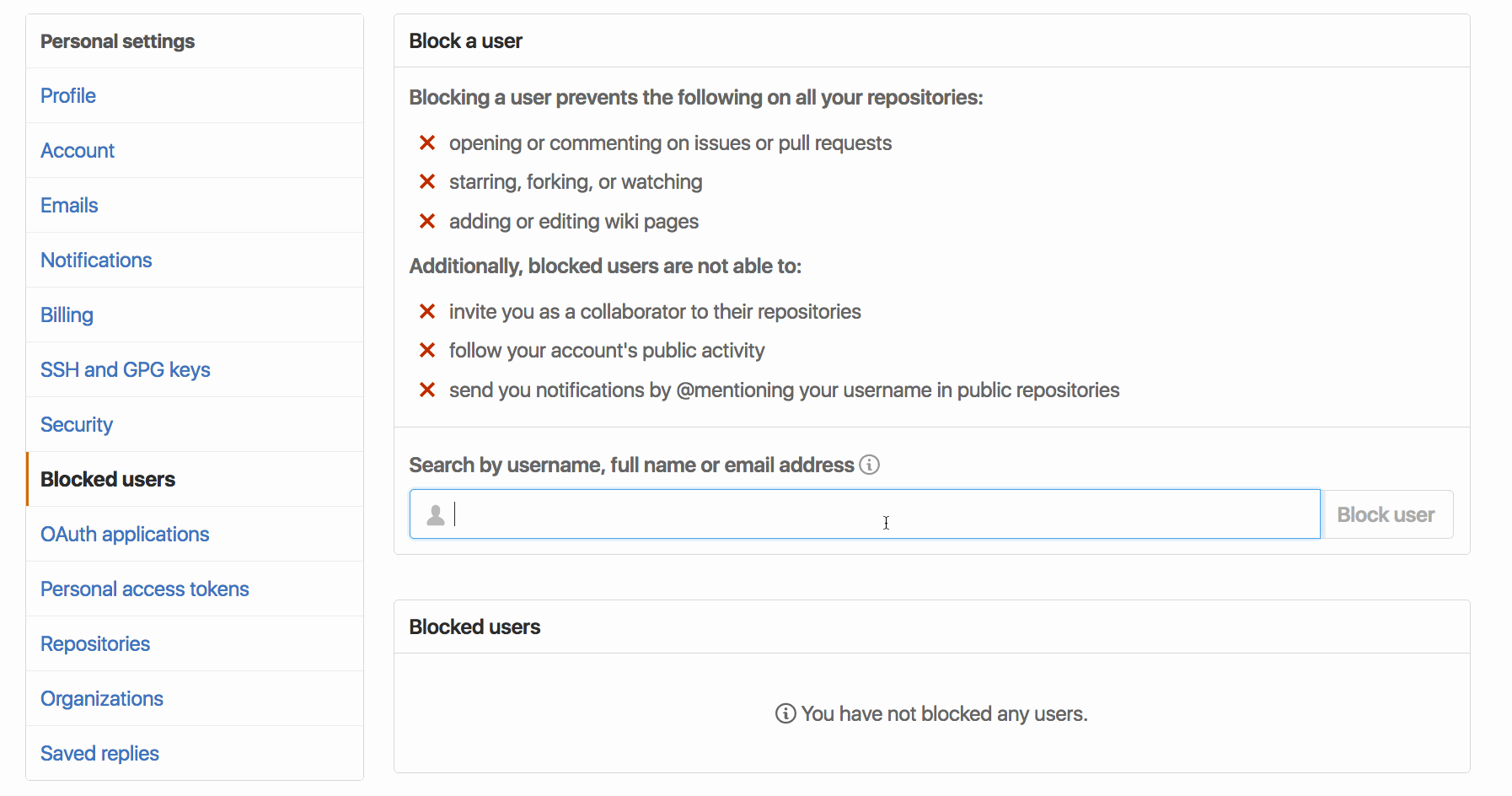This screenshot has width=1512, height=796.
Task: Open Personal access tokens page
Action: (x=144, y=589)
